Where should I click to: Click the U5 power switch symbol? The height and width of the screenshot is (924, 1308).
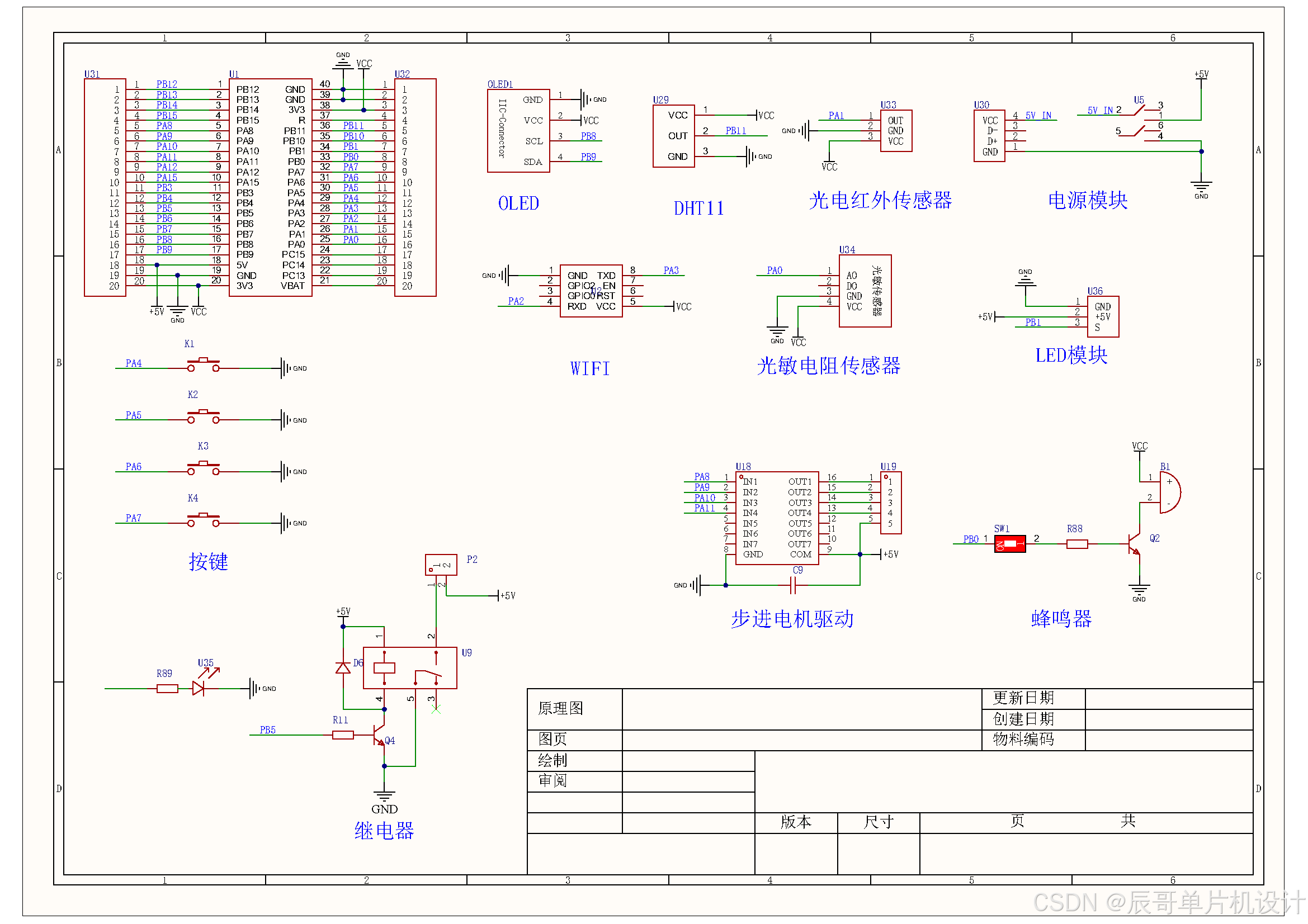[x=1139, y=120]
